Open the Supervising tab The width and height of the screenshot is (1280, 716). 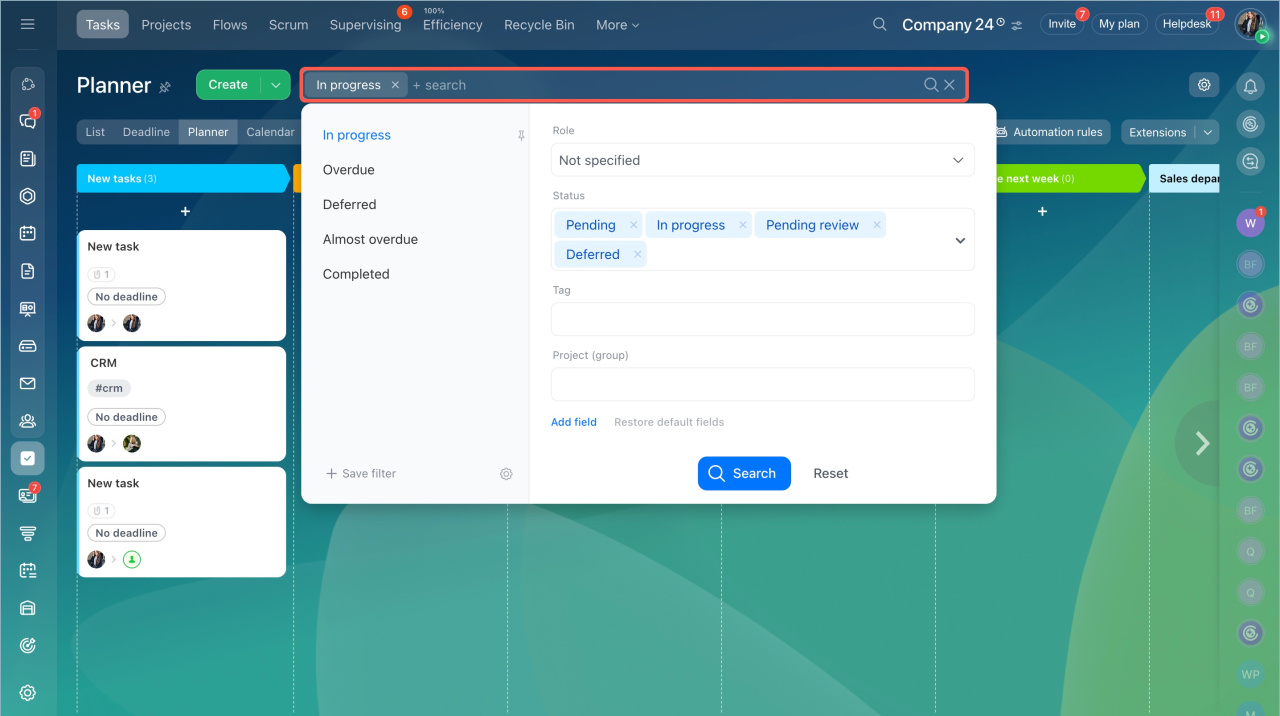click(365, 25)
